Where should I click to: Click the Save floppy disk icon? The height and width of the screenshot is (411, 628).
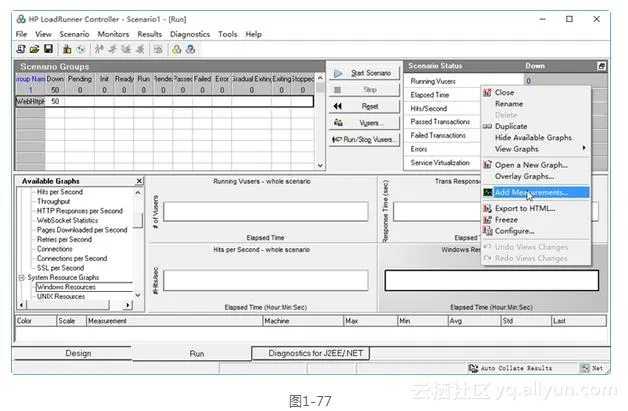(48, 49)
